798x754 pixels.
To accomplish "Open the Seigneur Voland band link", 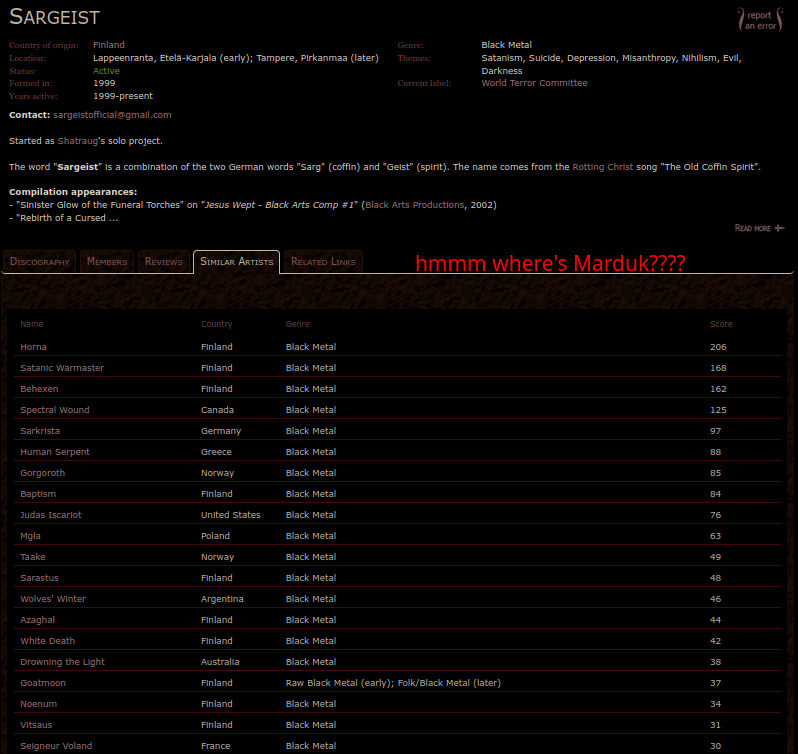I will 56,746.
